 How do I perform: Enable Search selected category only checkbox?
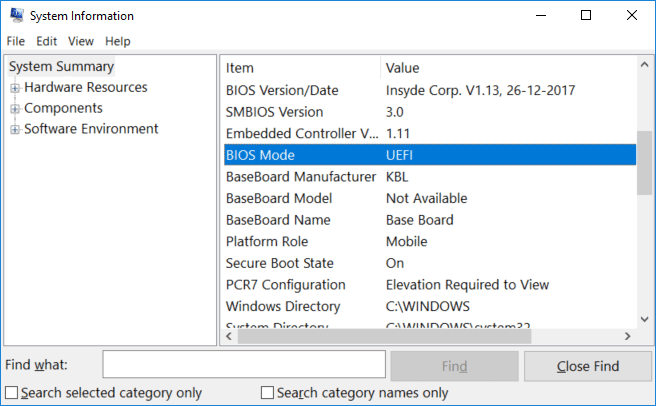coord(11,393)
